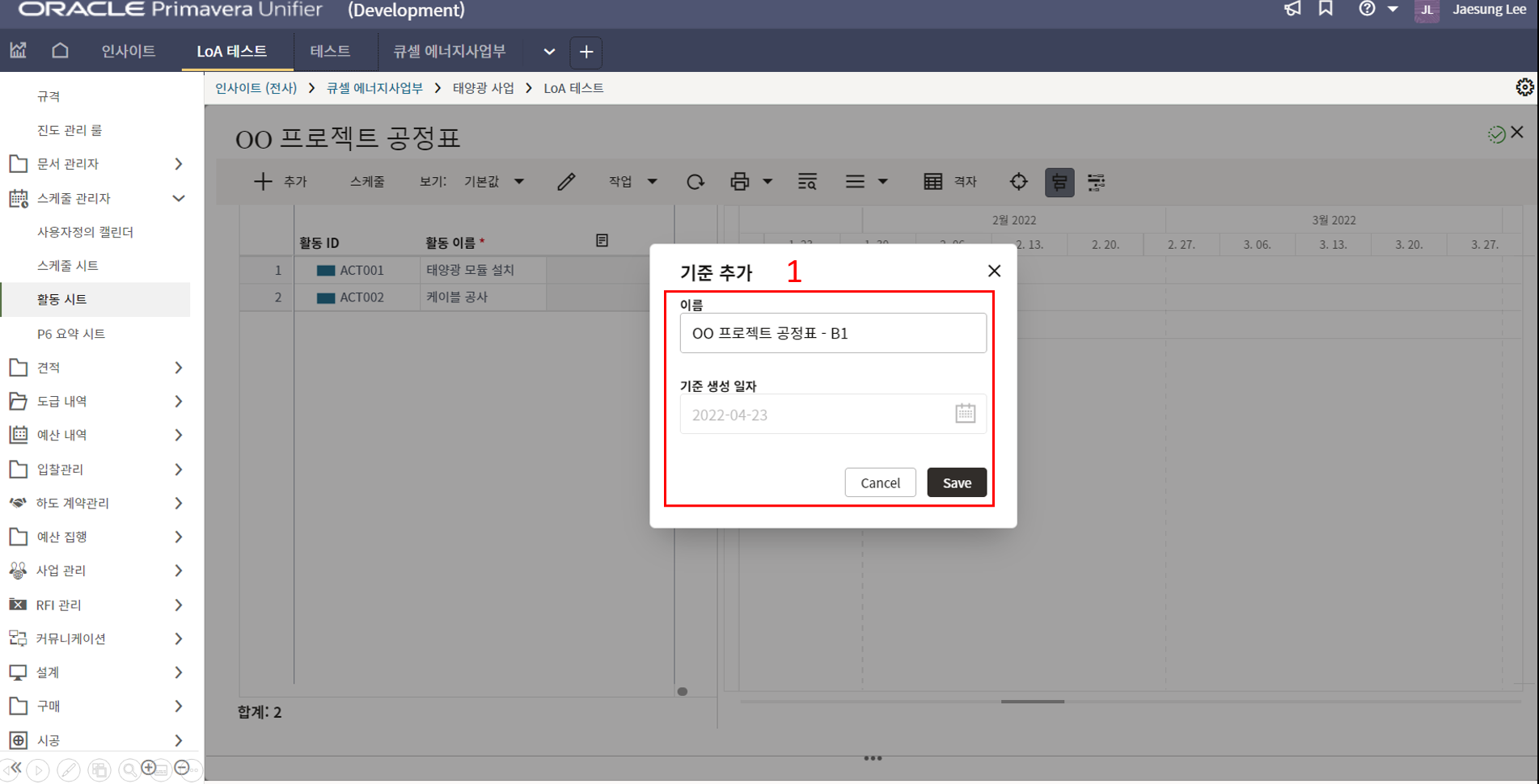Click the 격자 grid view icon
Image resolution: width=1539 pixels, height=784 pixels.
click(x=932, y=182)
